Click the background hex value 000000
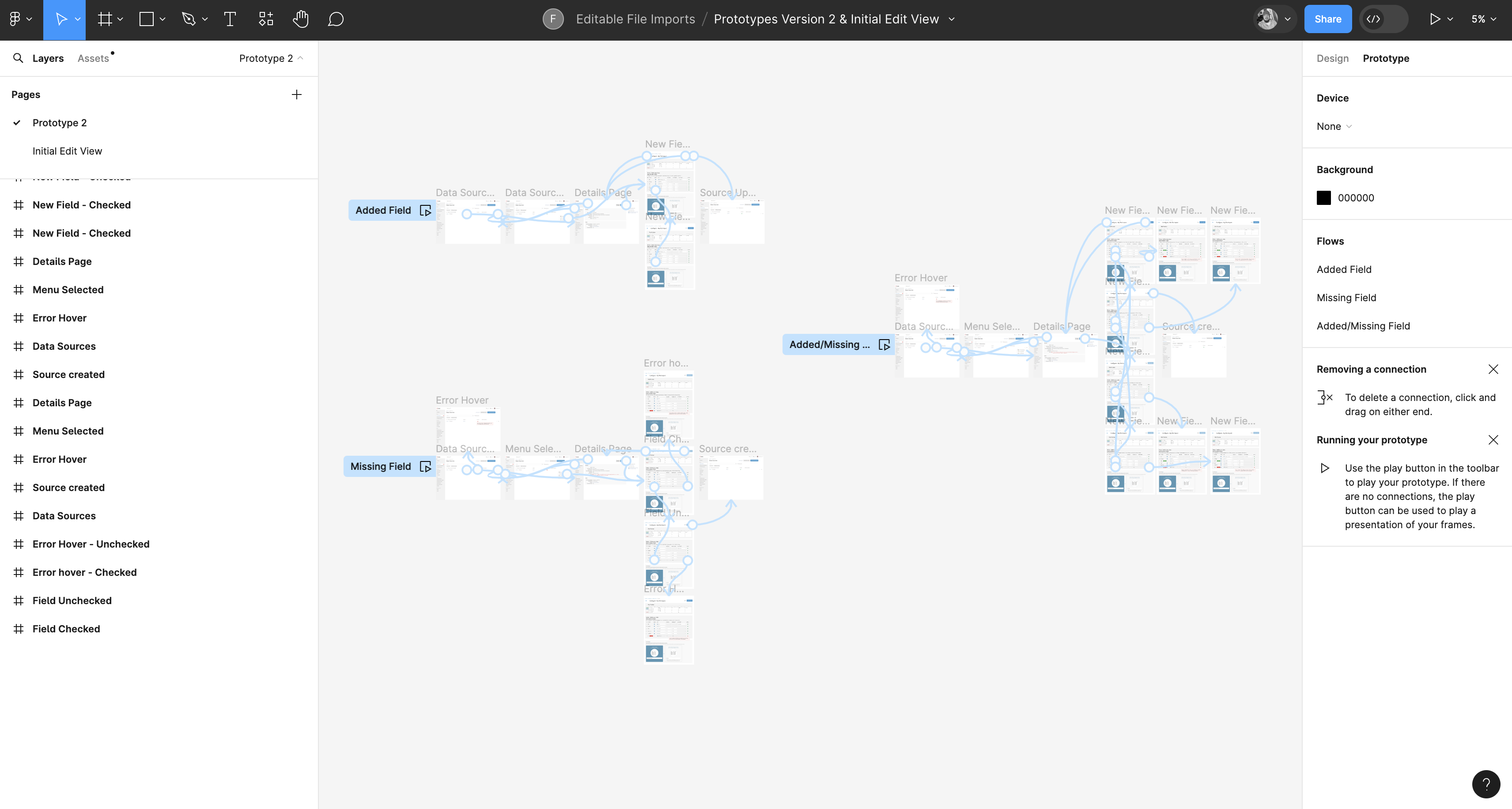1512x809 pixels. pyautogui.click(x=1356, y=198)
